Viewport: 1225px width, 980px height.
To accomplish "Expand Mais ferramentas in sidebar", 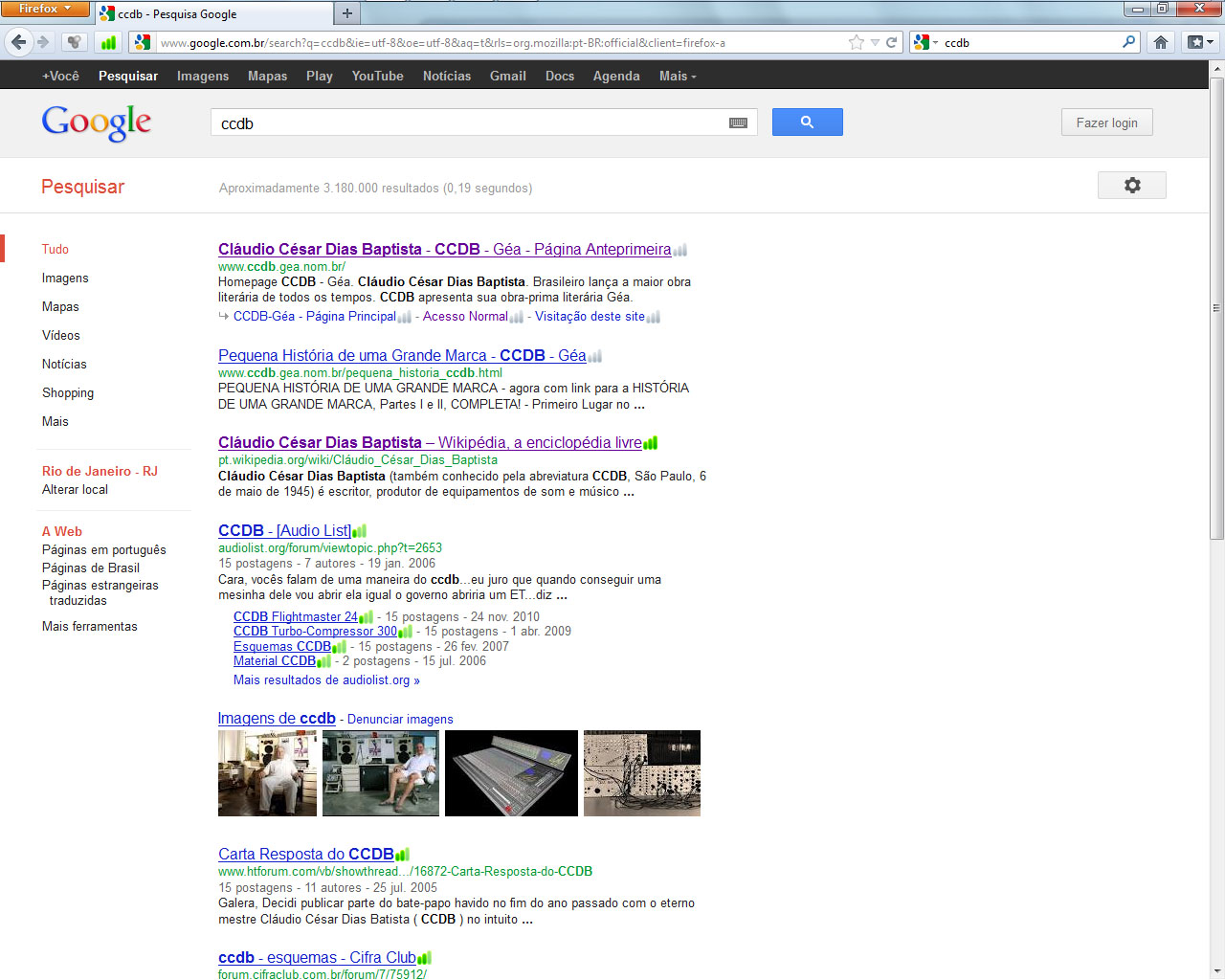I will pyautogui.click(x=90, y=626).
